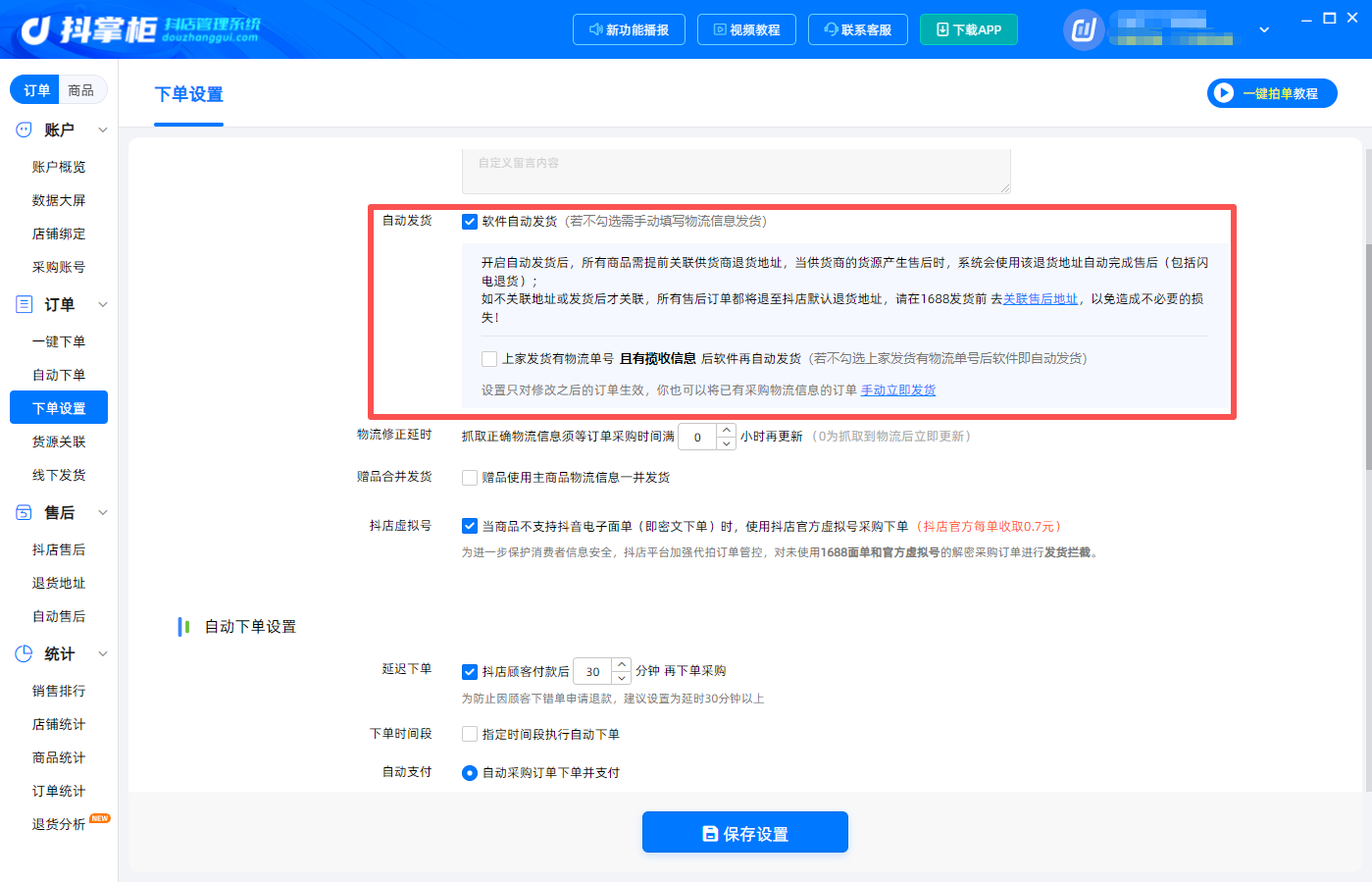Increase 物流修正延时 hours stepper

[x=726, y=430]
